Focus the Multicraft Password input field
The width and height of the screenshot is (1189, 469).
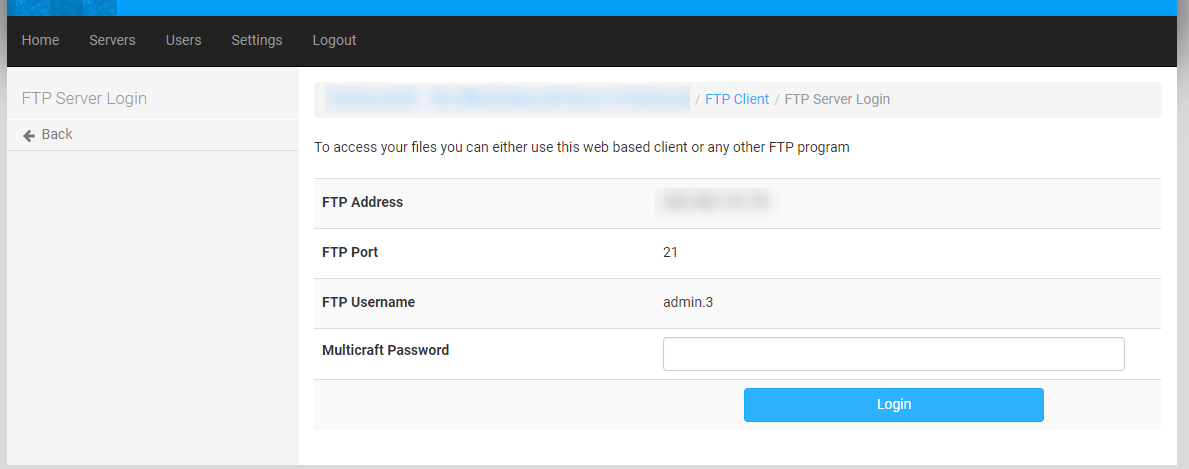click(893, 354)
